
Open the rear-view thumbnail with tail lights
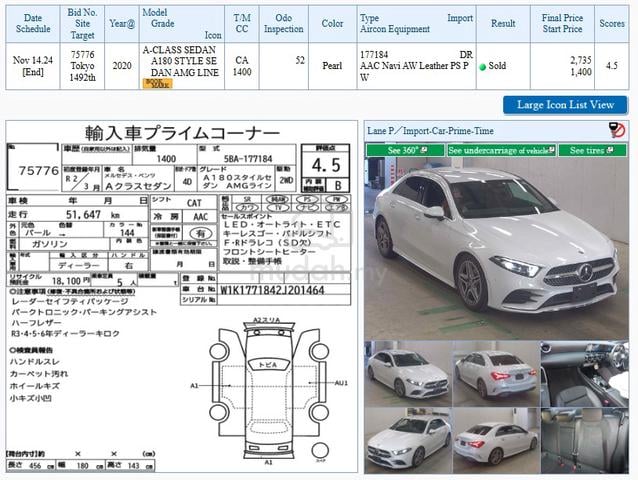click(x=496, y=373)
